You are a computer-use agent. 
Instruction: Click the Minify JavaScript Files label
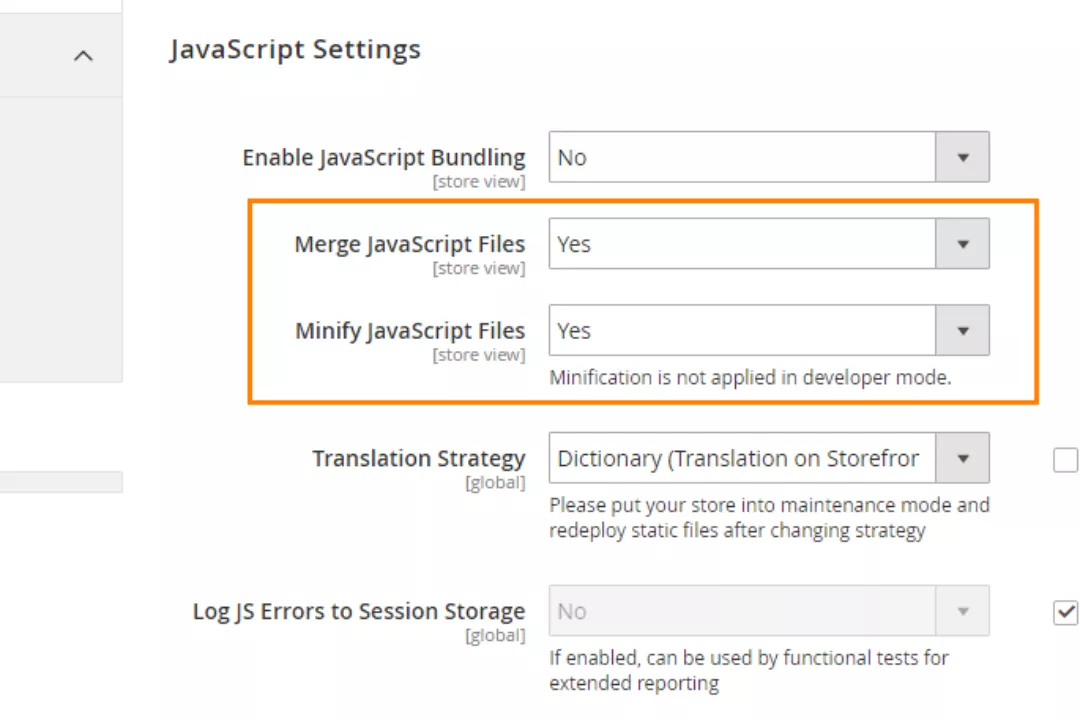409,331
